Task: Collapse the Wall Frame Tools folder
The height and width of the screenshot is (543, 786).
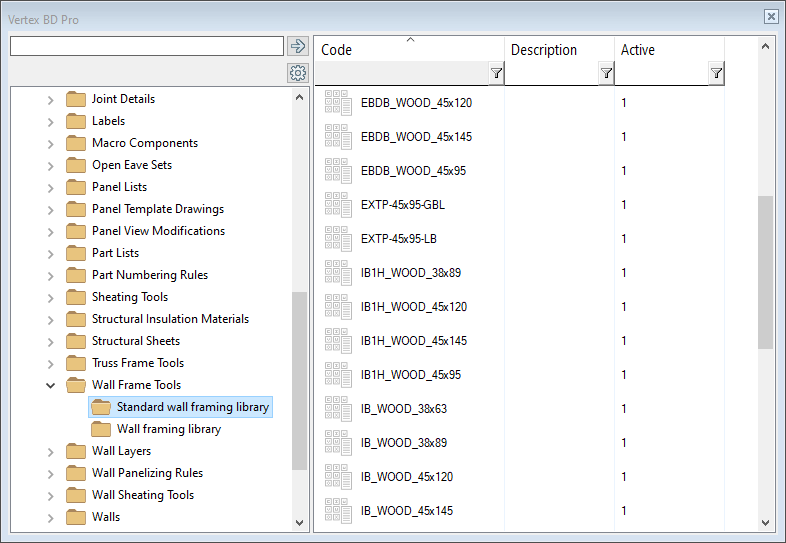Action: [x=51, y=385]
